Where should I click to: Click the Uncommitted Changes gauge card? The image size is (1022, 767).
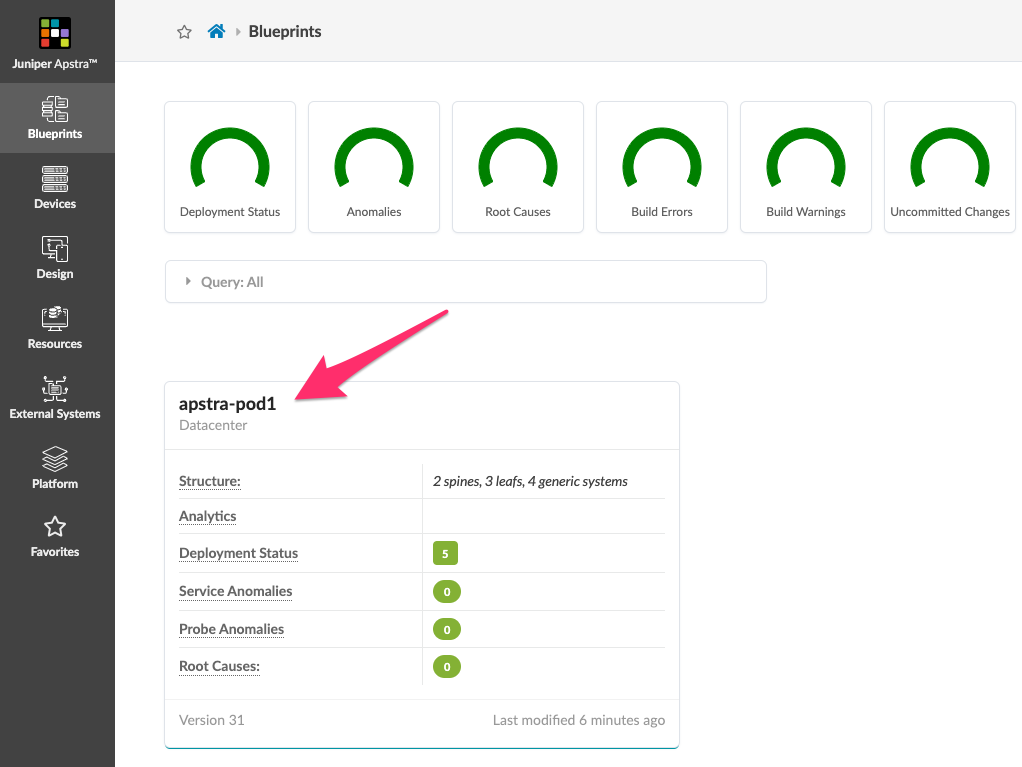pyautogui.click(x=950, y=167)
